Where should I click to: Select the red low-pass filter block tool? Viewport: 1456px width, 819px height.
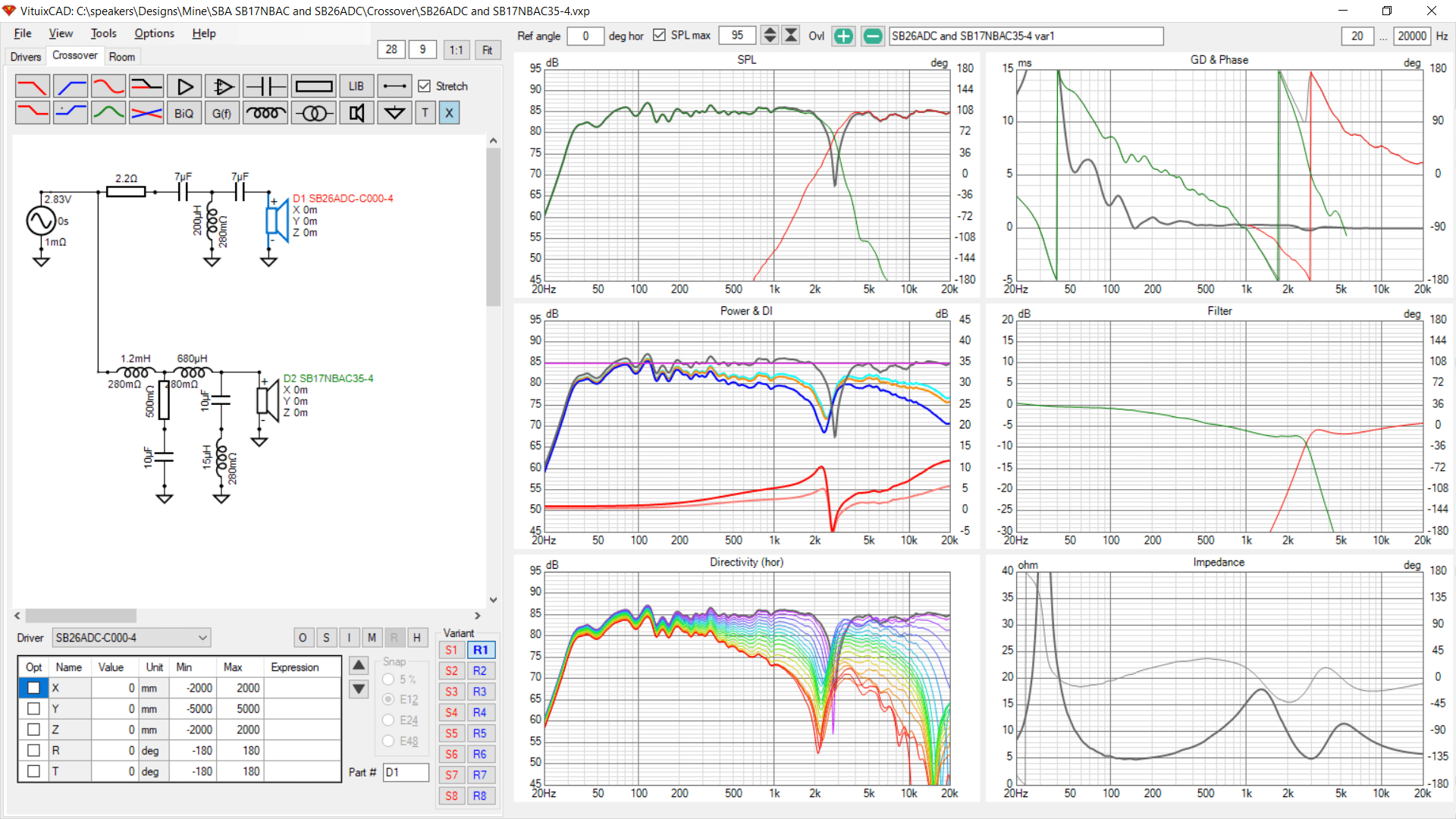[x=33, y=86]
